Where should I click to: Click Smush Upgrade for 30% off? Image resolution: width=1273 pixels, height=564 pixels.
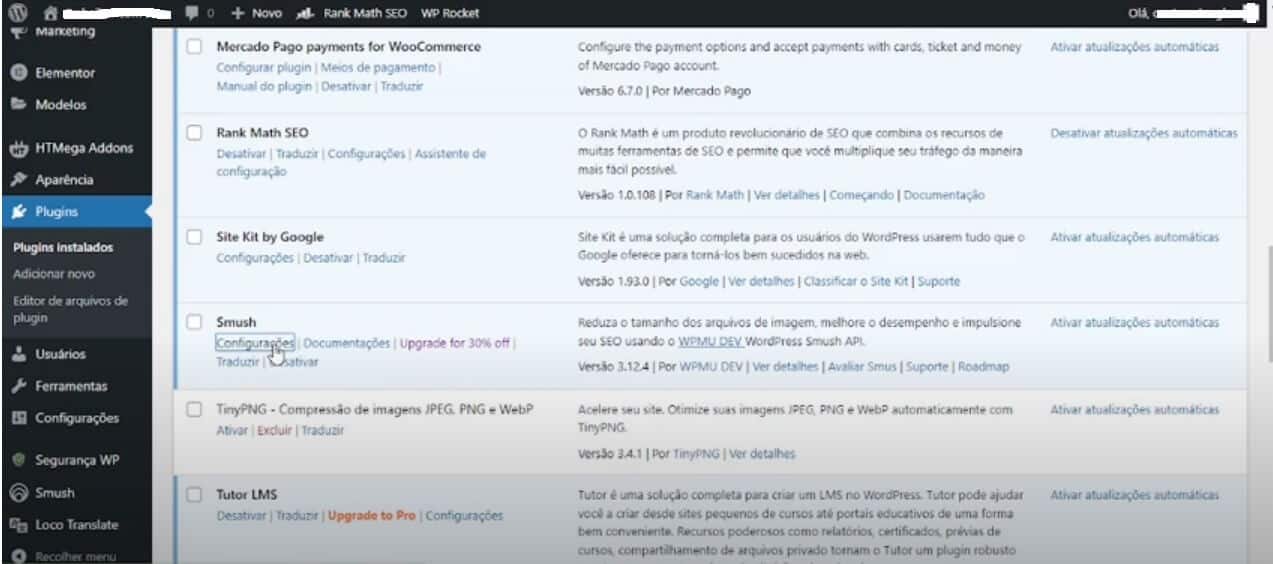455,343
